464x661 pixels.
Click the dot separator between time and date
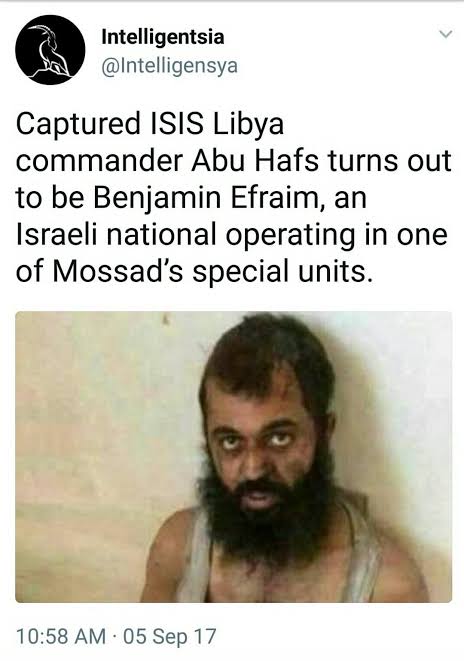pos(115,636)
